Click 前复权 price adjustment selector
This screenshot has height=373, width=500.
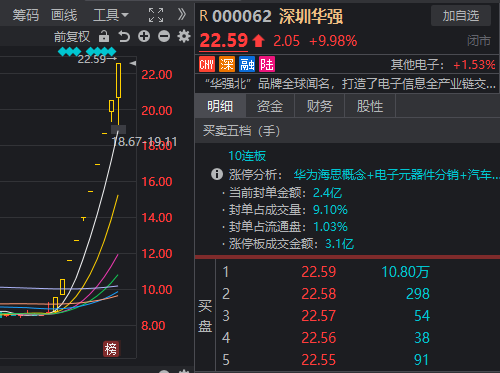tap(72, 36)
